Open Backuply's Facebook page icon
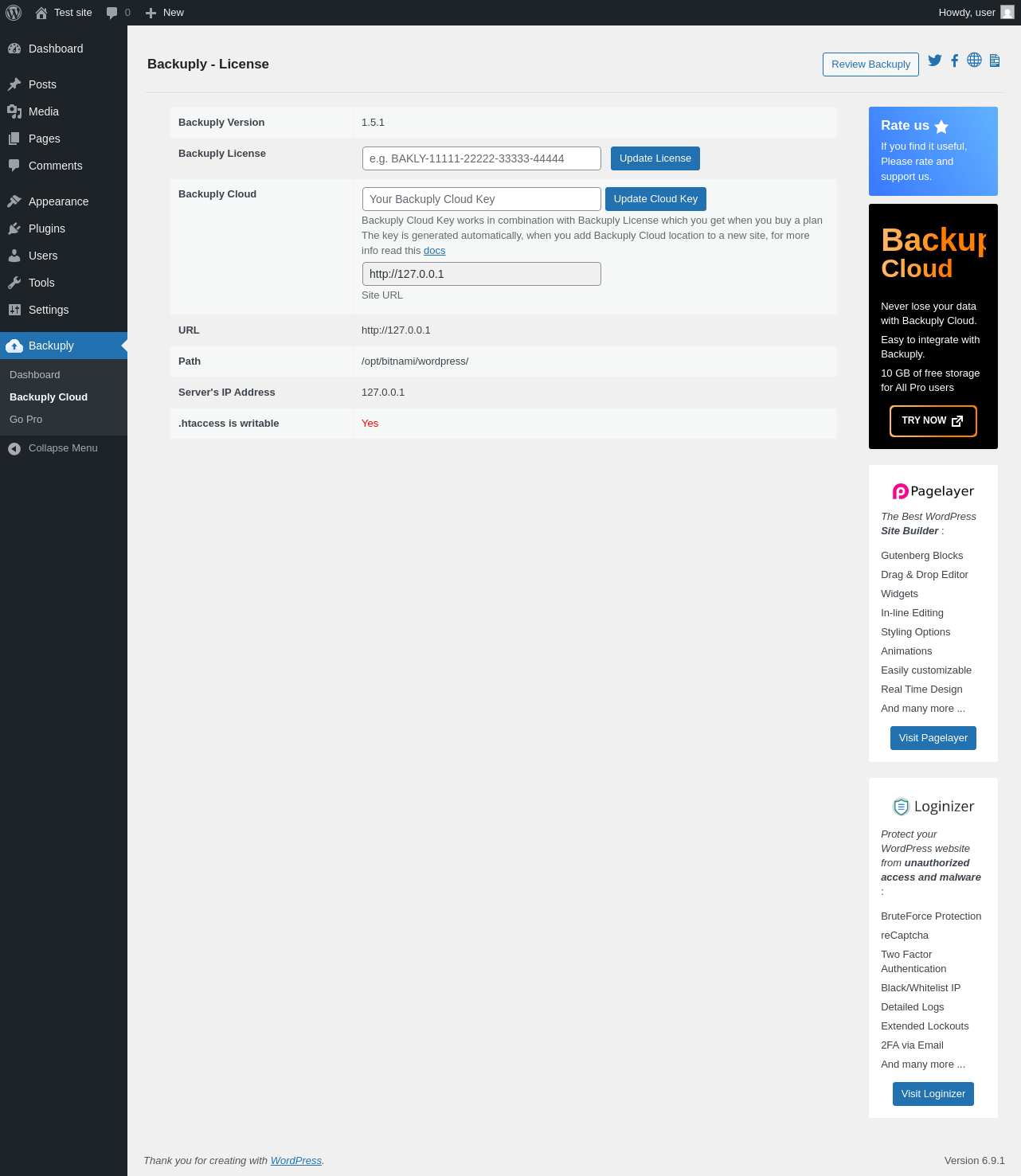 pyautogui.click(x=954, y=61)
